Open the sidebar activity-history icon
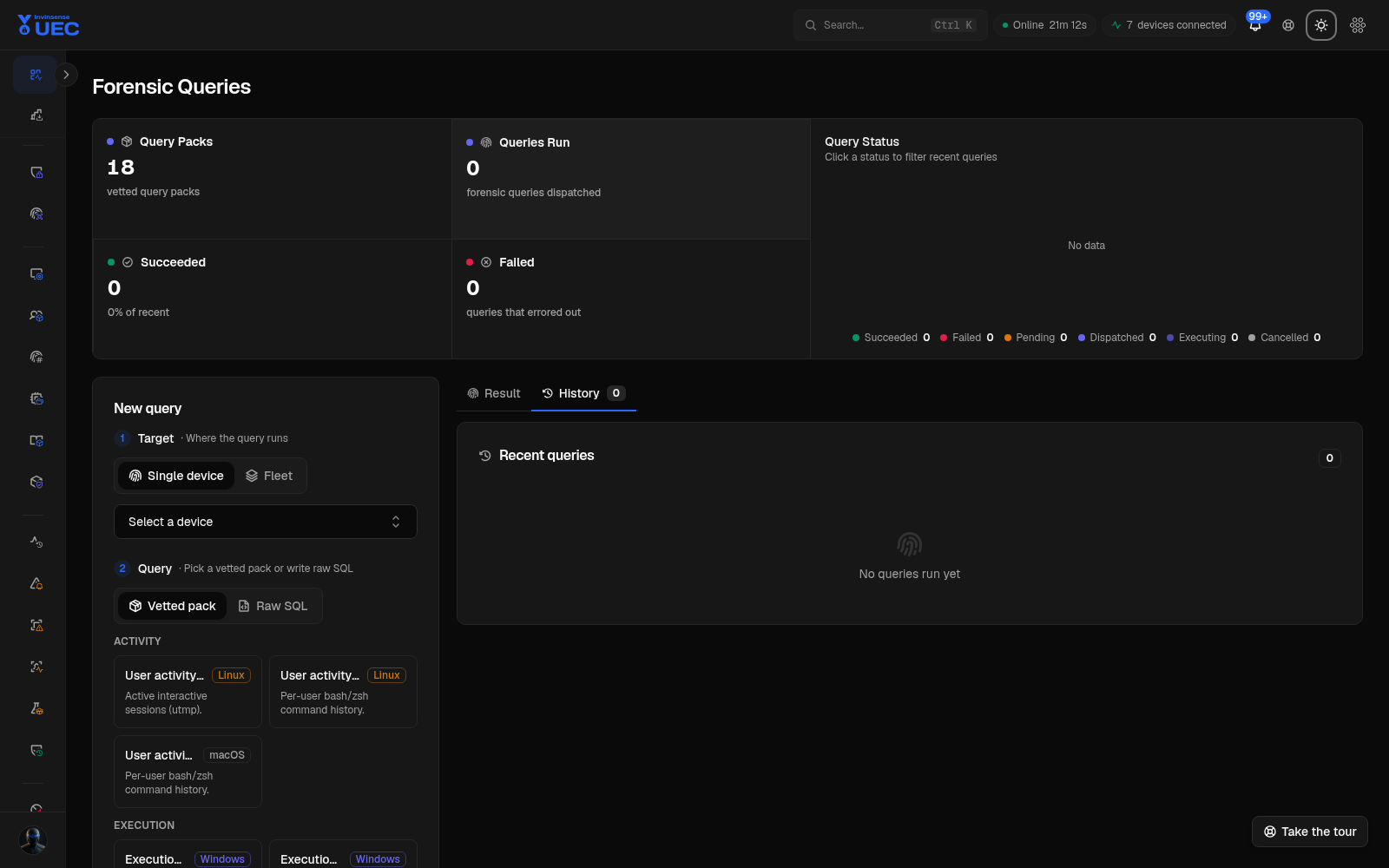The width and height of the screenshot is (1389, 868). click(36, 542)
